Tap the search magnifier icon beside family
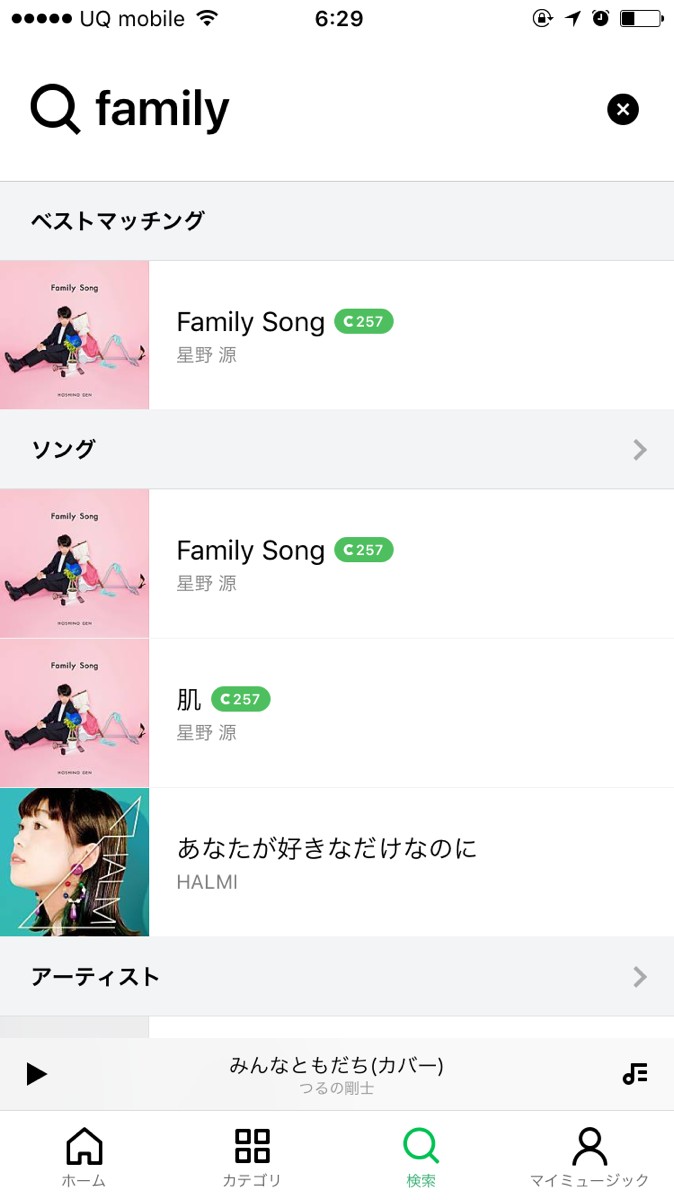 click(55, 109)
